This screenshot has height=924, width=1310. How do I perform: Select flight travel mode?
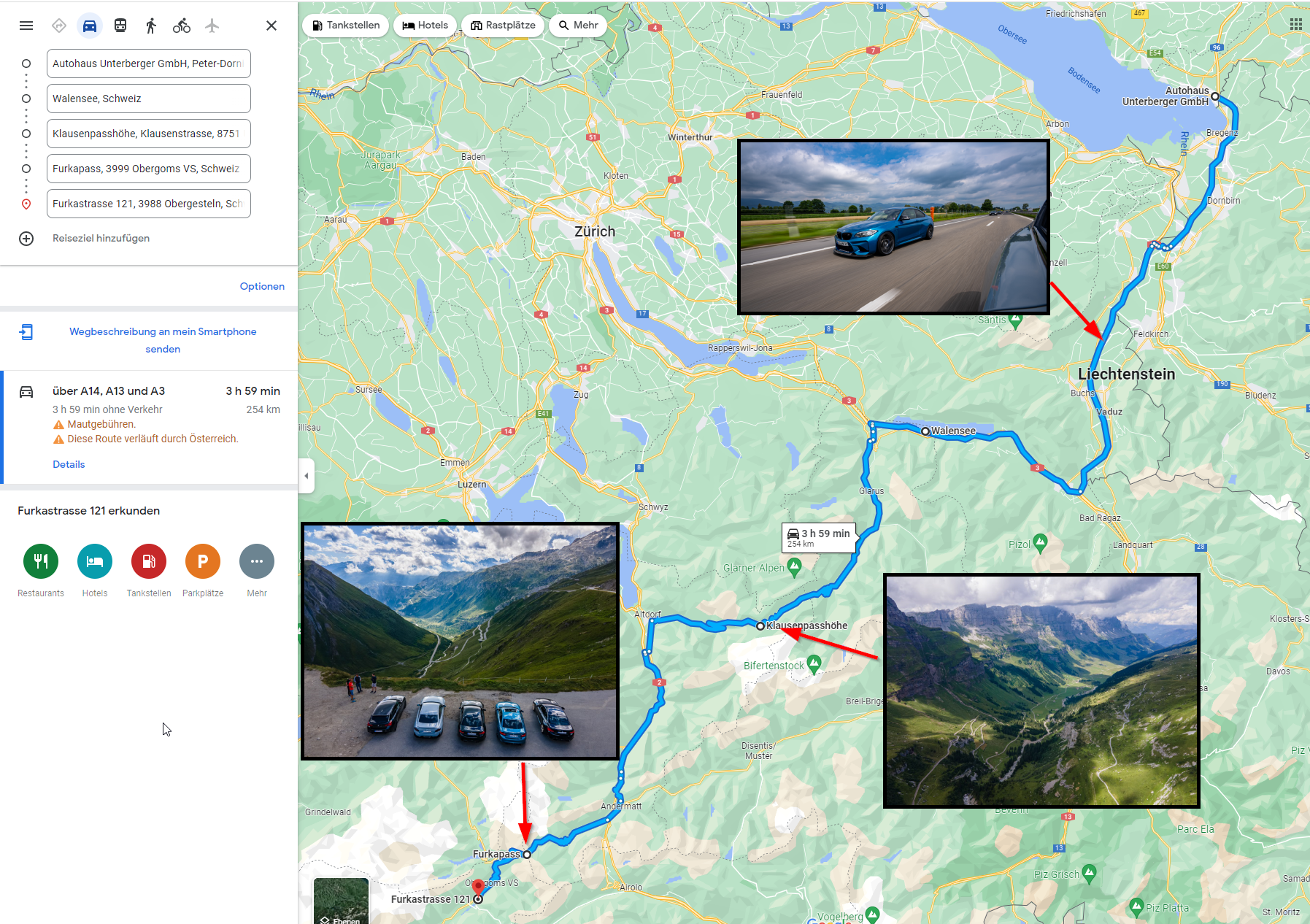[212, 26]
